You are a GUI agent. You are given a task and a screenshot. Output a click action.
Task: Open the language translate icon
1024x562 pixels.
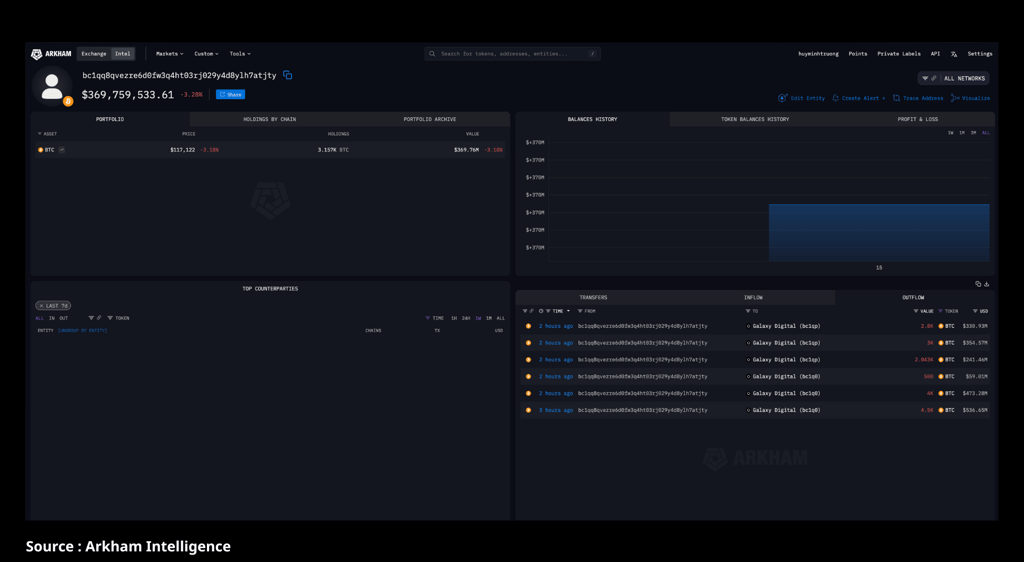tap(953, 54)
